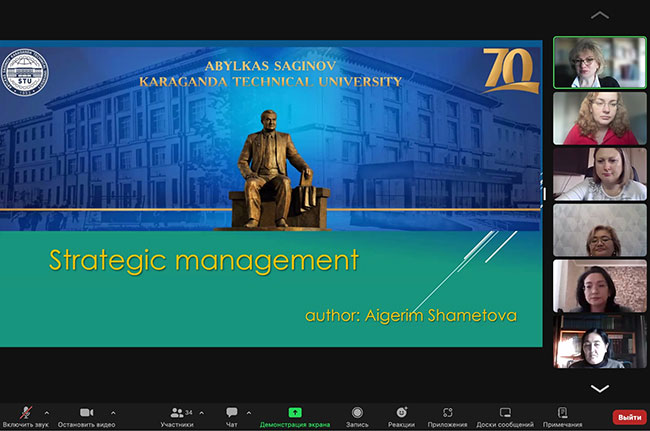The width and height of the screenshot is (650, 431).
Task: Unmute the microphone with Включить звук
Action: [25, 417]
